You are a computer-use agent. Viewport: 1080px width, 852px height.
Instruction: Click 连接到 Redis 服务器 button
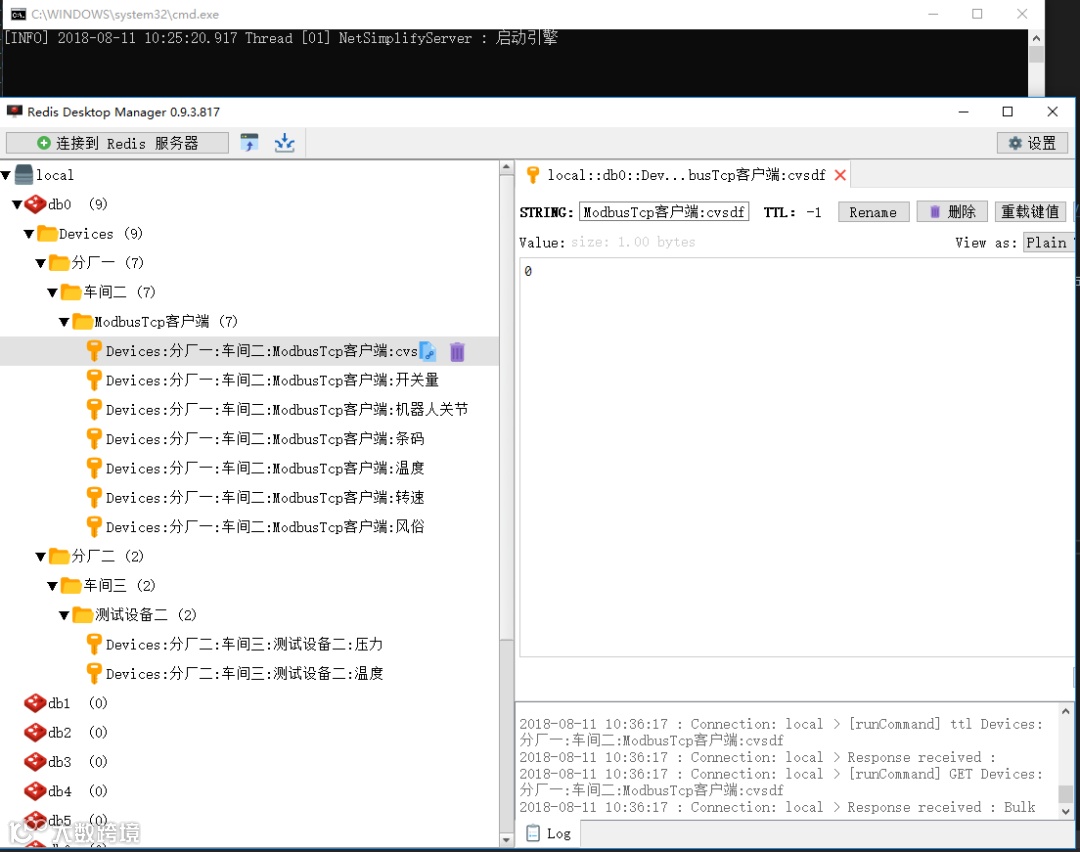tap(117, 143)
